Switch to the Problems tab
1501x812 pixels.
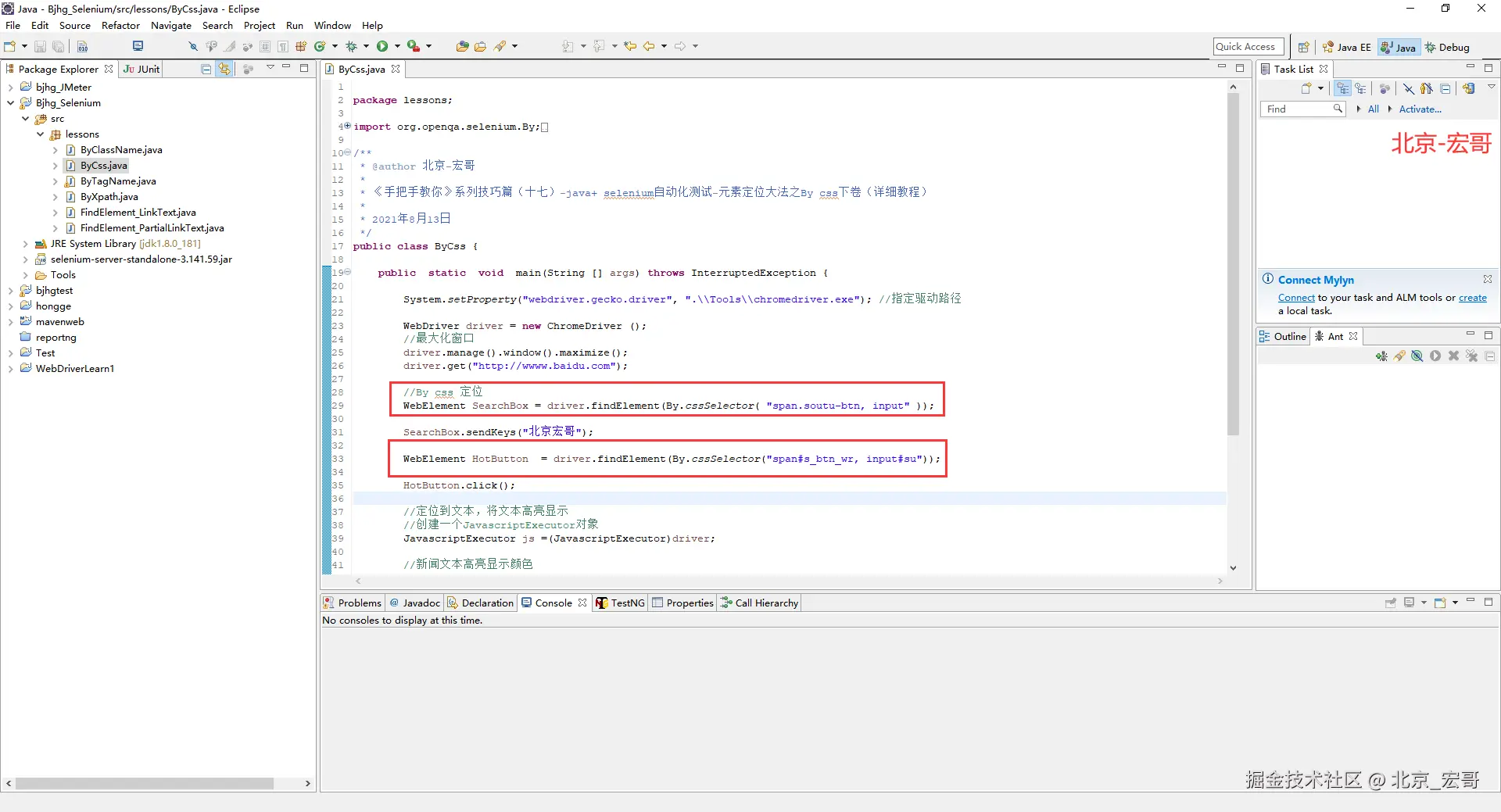click(352, 603)
